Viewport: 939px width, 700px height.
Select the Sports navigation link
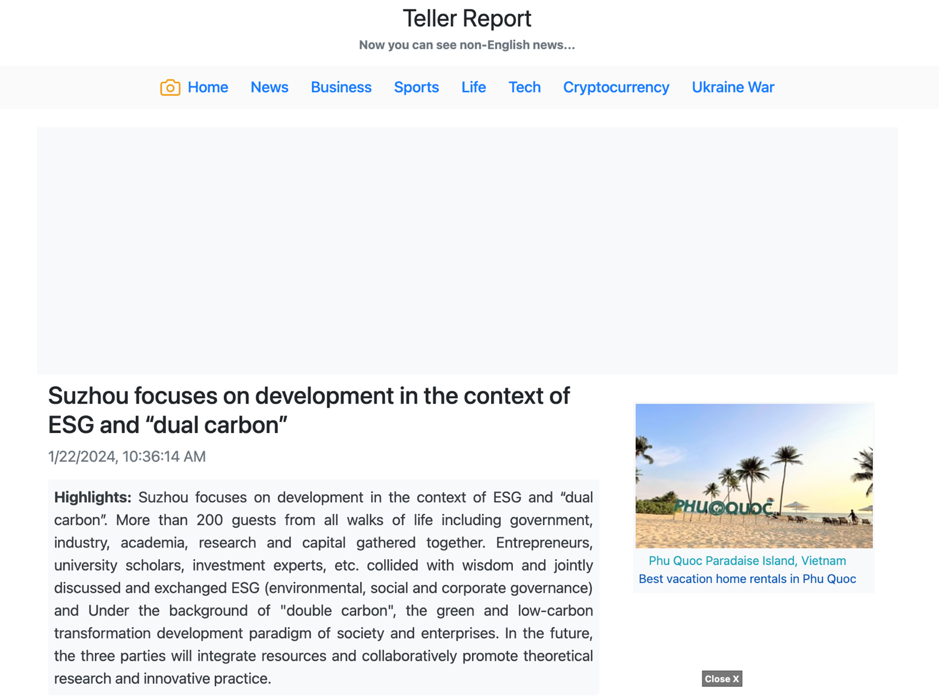point(416,87)
